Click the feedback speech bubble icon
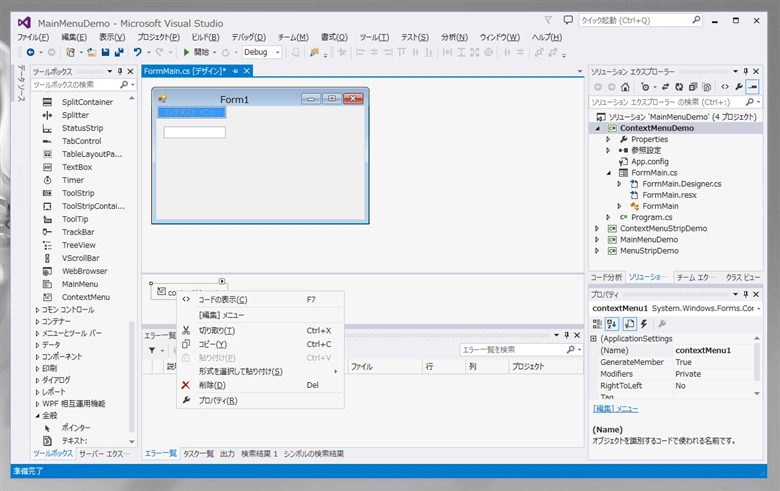The width and height of the screenshot is (780, 491). pos(568,20)
